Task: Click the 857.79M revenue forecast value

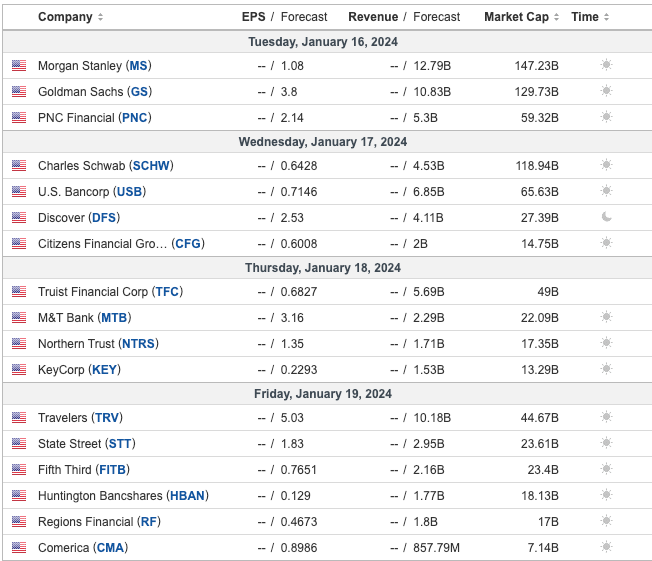Action: (x=437, y=548)
